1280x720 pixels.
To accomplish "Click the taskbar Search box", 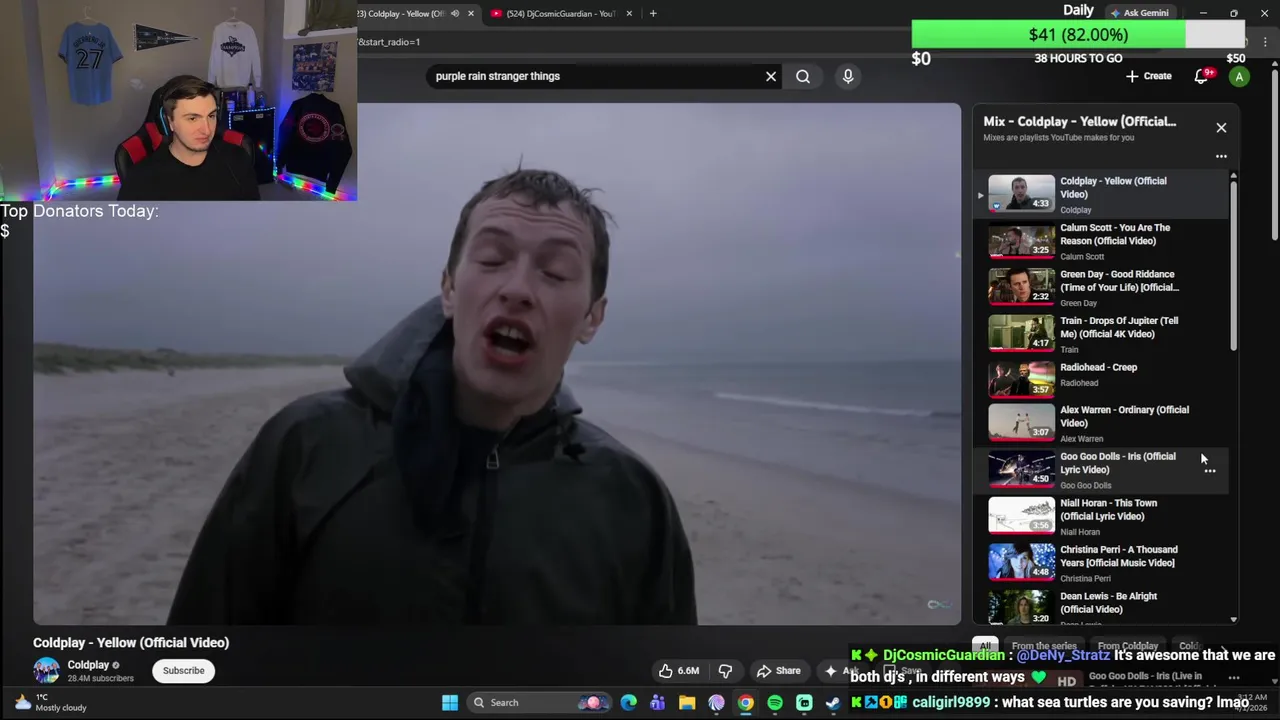I will point(538,703).
